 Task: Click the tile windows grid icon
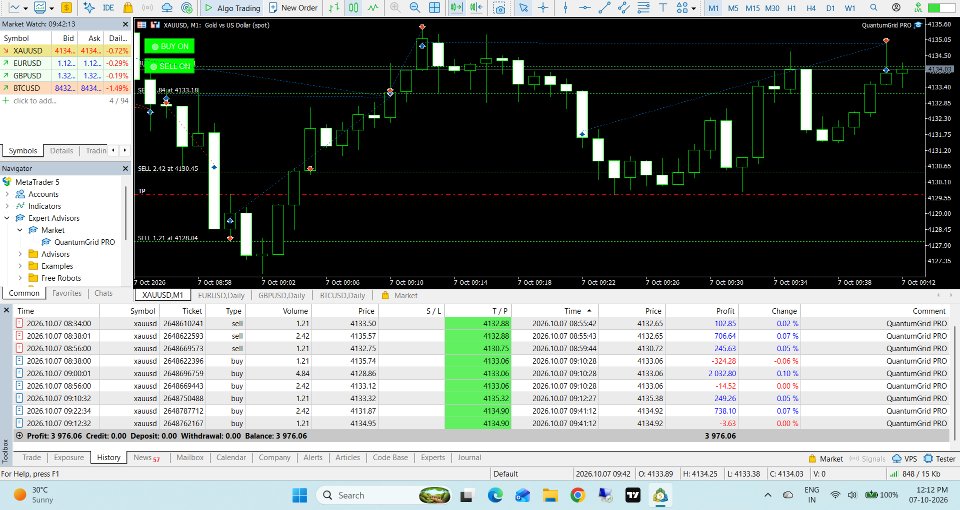435,7
